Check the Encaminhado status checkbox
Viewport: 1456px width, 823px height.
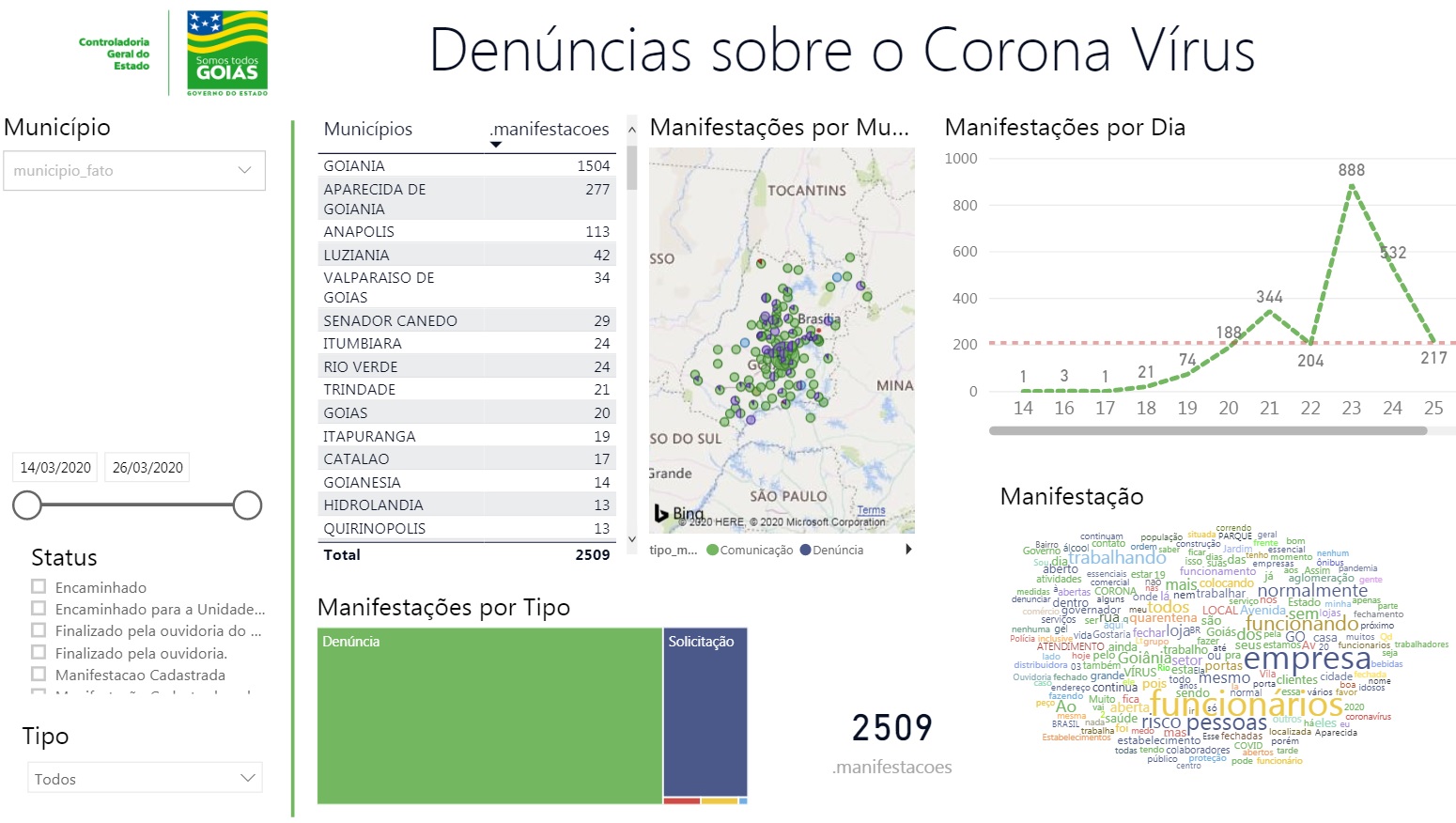[39, 586]
